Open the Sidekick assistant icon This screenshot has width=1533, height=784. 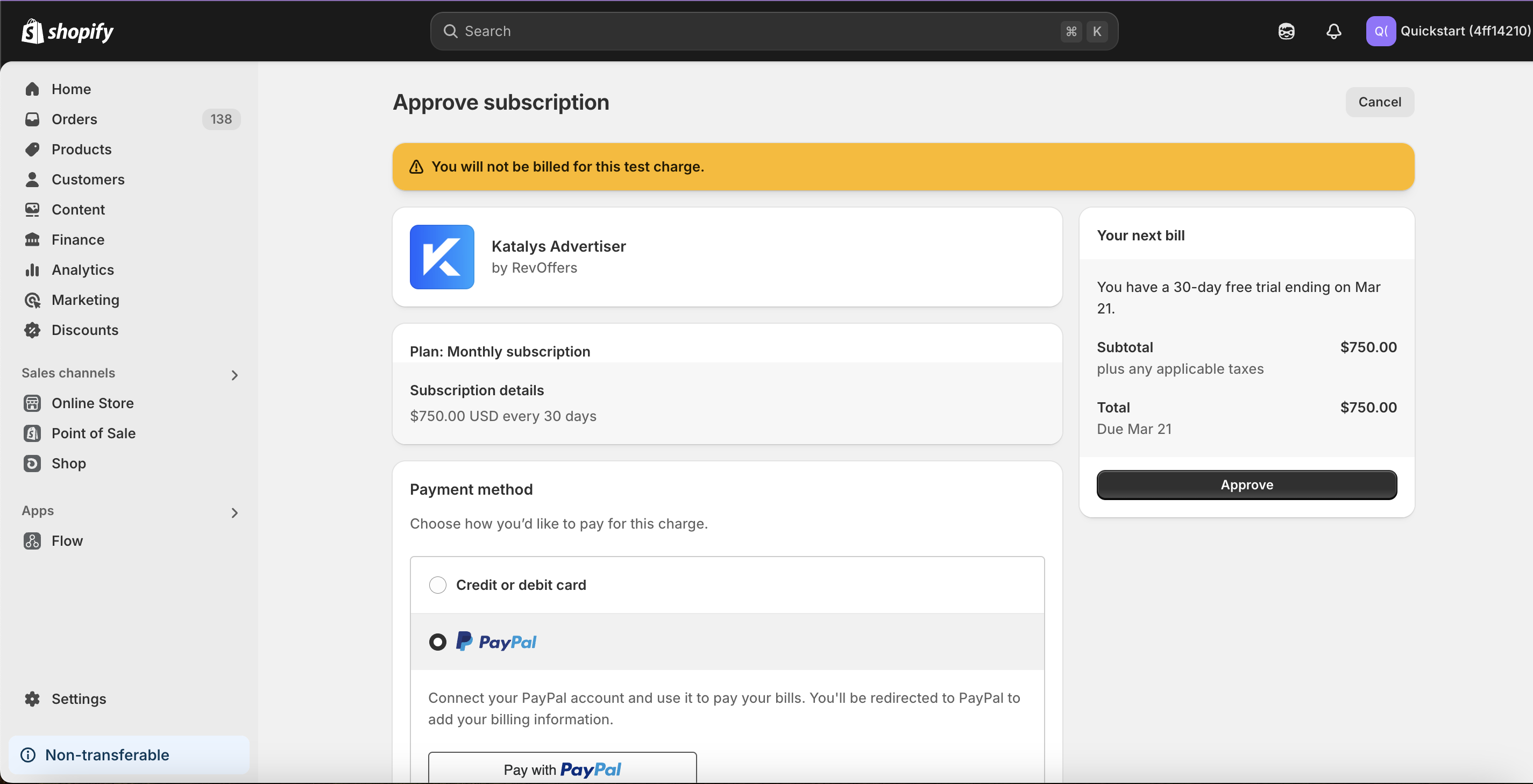click(x=1286, y=31)
